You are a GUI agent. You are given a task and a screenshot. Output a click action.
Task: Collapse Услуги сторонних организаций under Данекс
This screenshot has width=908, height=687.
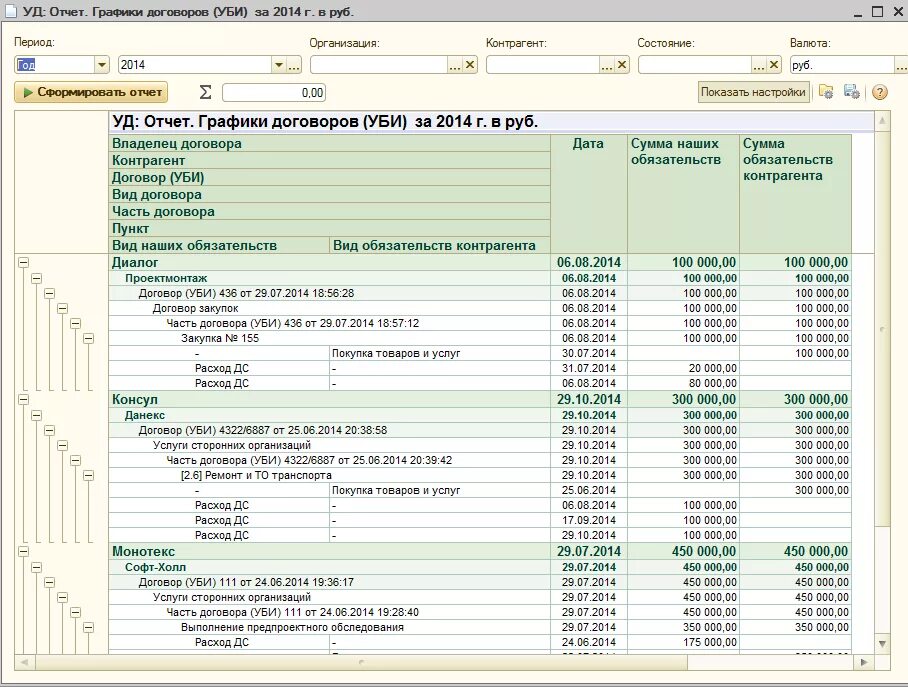(x=63, y=445)
